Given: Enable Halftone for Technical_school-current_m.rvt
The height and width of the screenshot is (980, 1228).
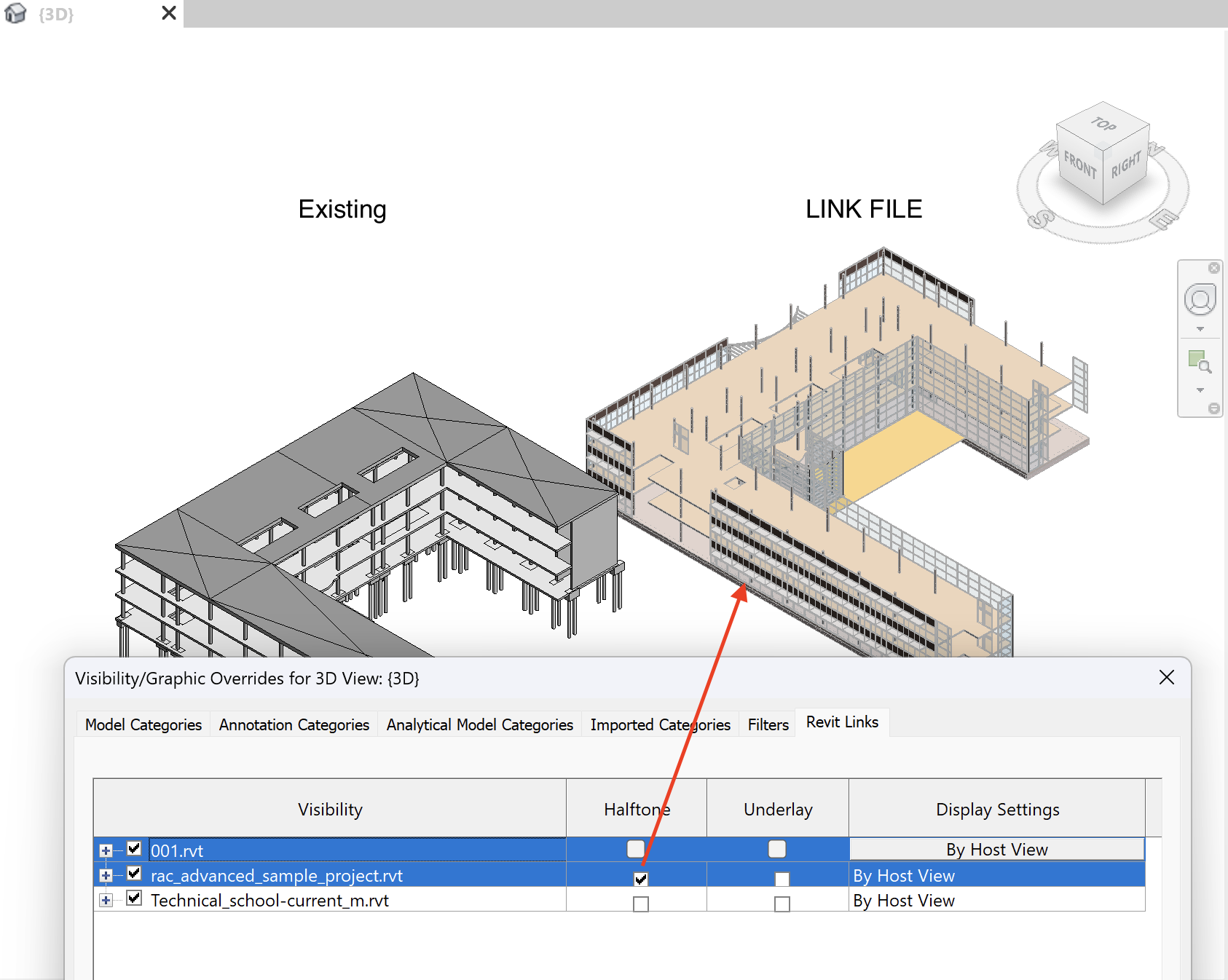Looking at the screenshot, I should [641, 904].
